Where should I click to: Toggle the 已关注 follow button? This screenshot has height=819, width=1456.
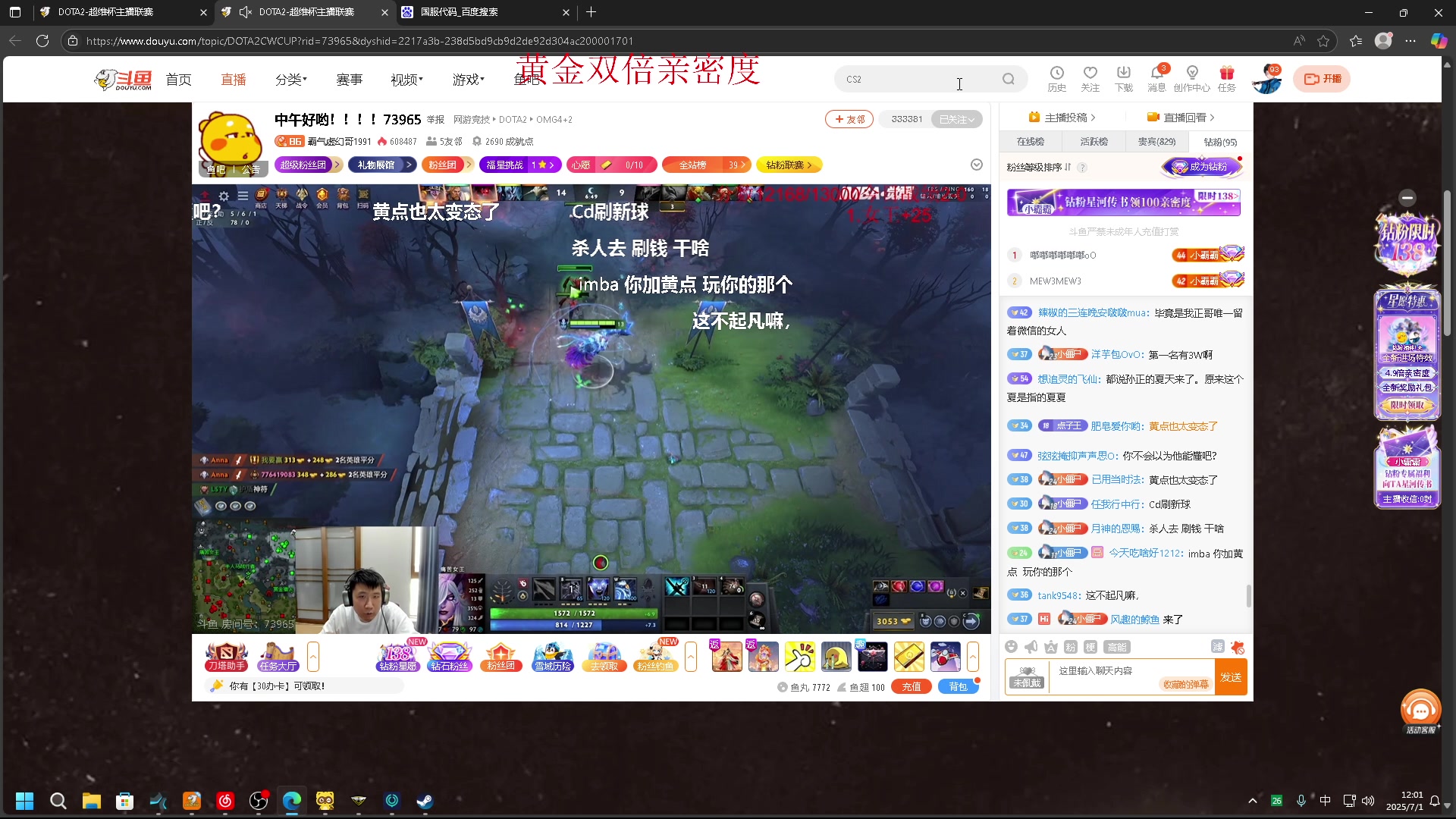(956, 119)
